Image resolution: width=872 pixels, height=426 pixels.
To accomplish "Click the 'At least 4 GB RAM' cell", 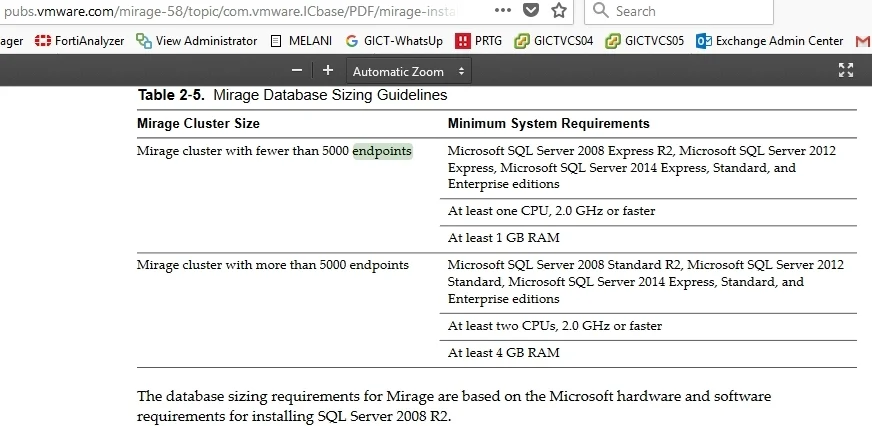I will 503,353.
